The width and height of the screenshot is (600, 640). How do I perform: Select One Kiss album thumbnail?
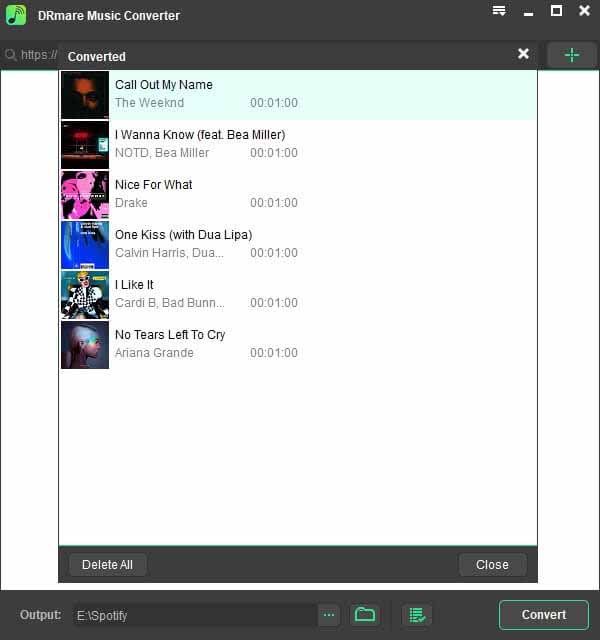coord(85,245)
